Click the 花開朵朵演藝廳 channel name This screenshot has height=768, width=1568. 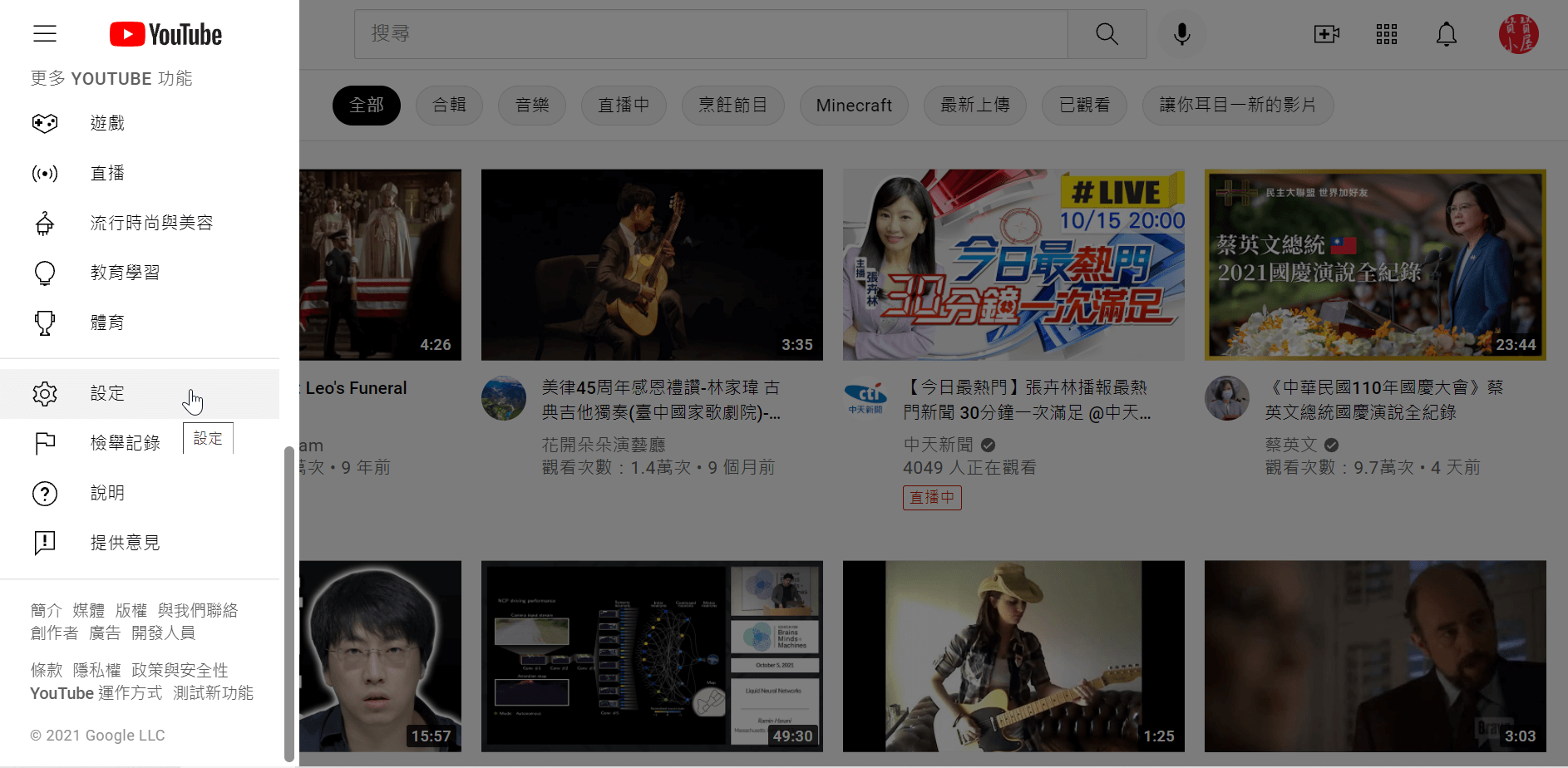click(x=604, y=445)
